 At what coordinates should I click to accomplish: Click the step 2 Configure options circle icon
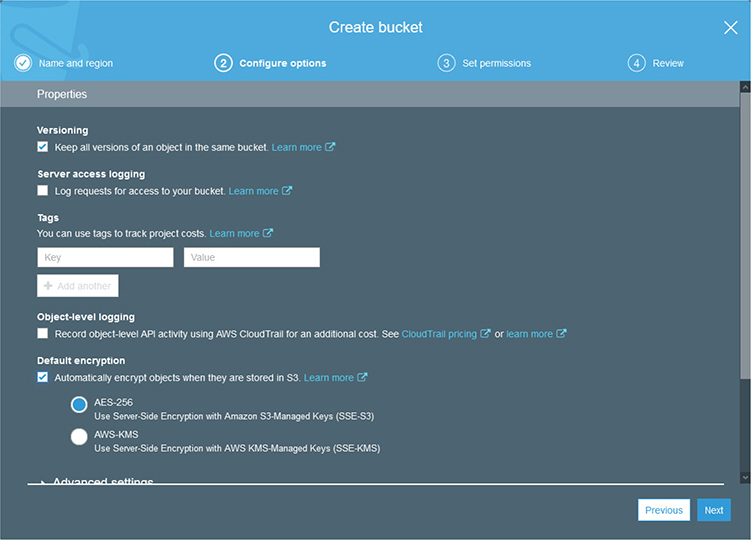point(223,63)
